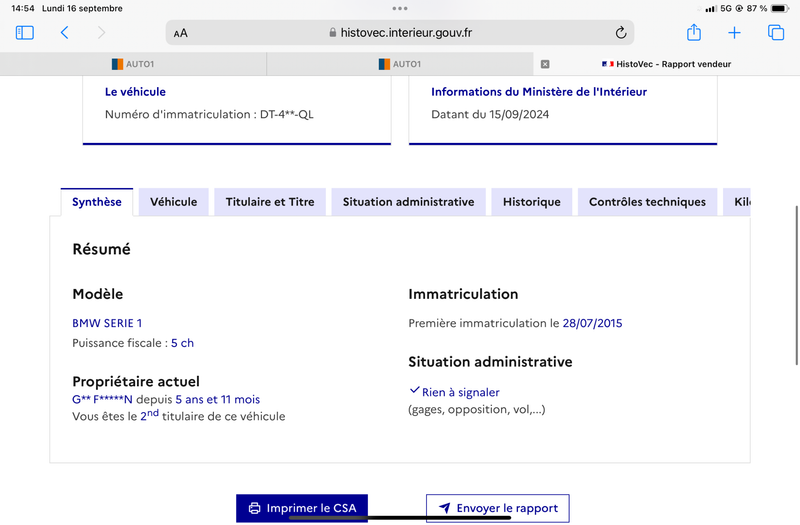Click the date Lundi 16 septembre
The width and height of the screenshot is (800, 525).
click(82, 8)
